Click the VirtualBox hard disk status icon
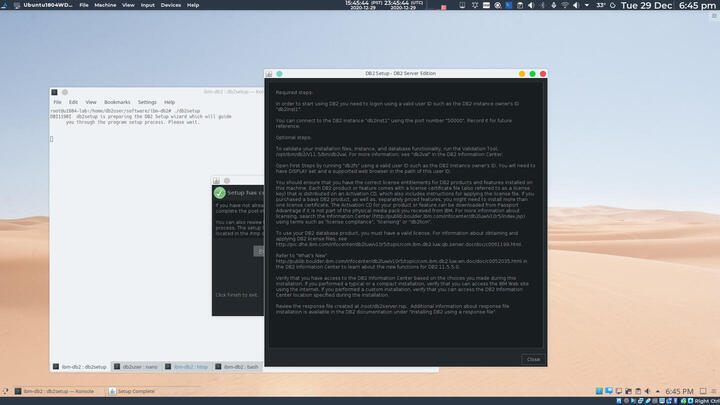Viewport: 720px width, 405px height. coord(619,401)
